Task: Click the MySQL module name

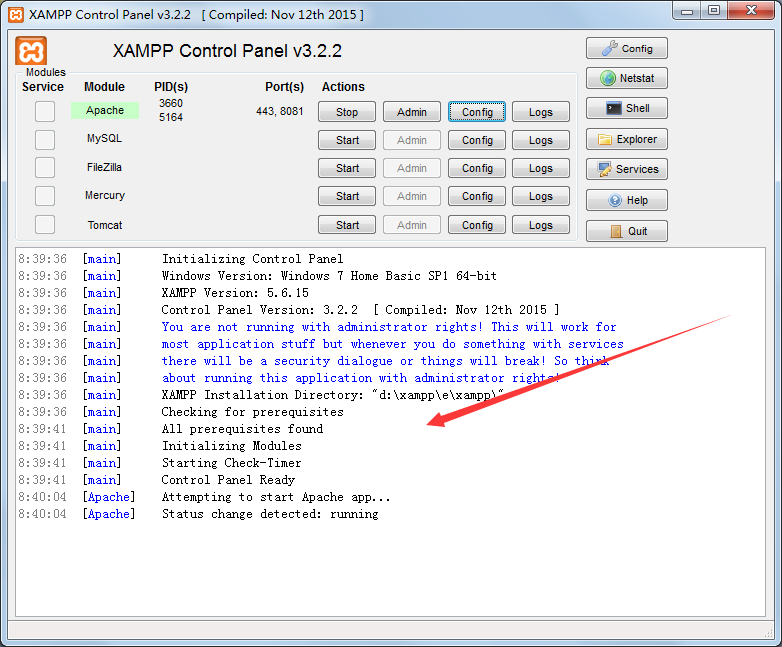Action: (104, 138)
